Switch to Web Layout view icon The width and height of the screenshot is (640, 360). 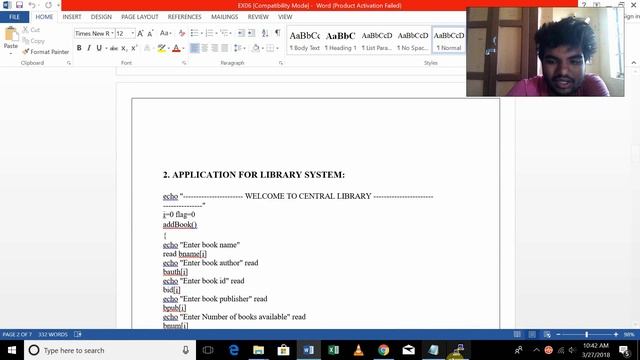pyautogui.click(x=547, y=334)
